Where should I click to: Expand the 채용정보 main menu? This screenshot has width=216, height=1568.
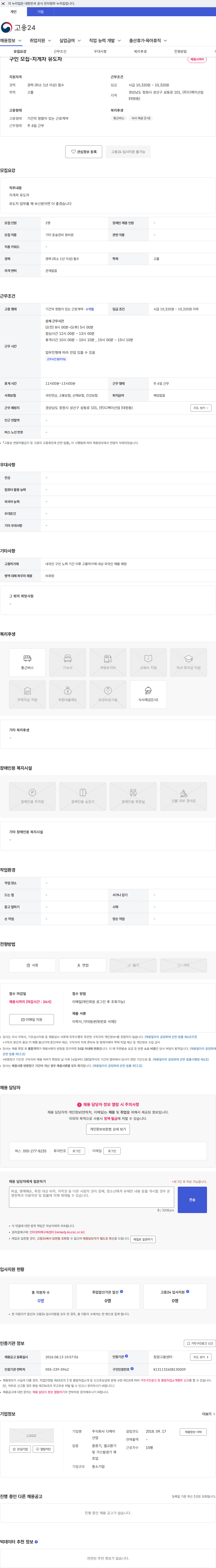pos(11,41)
